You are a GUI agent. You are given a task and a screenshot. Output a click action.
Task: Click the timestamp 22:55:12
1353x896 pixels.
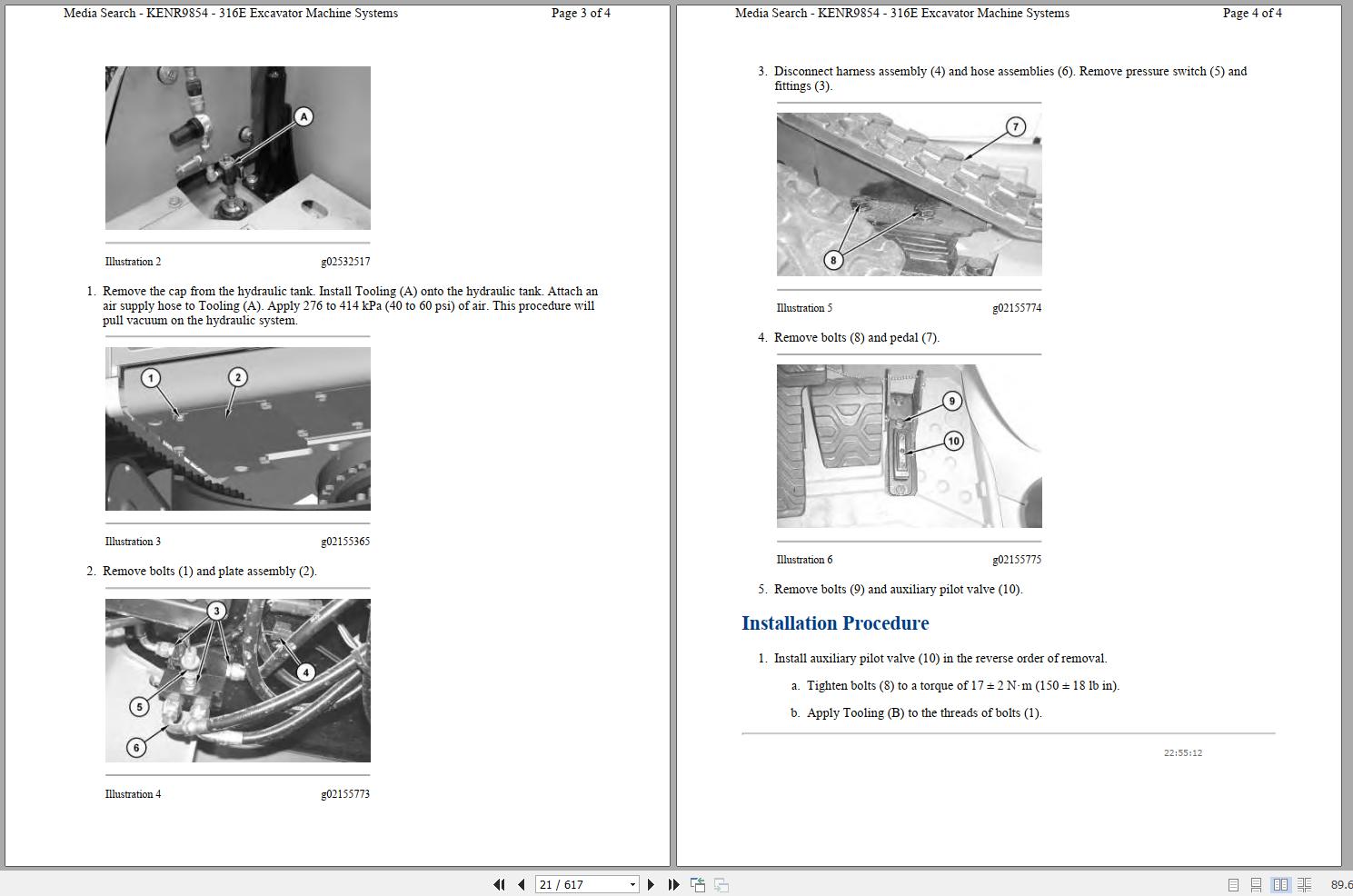coord(1183,753)
